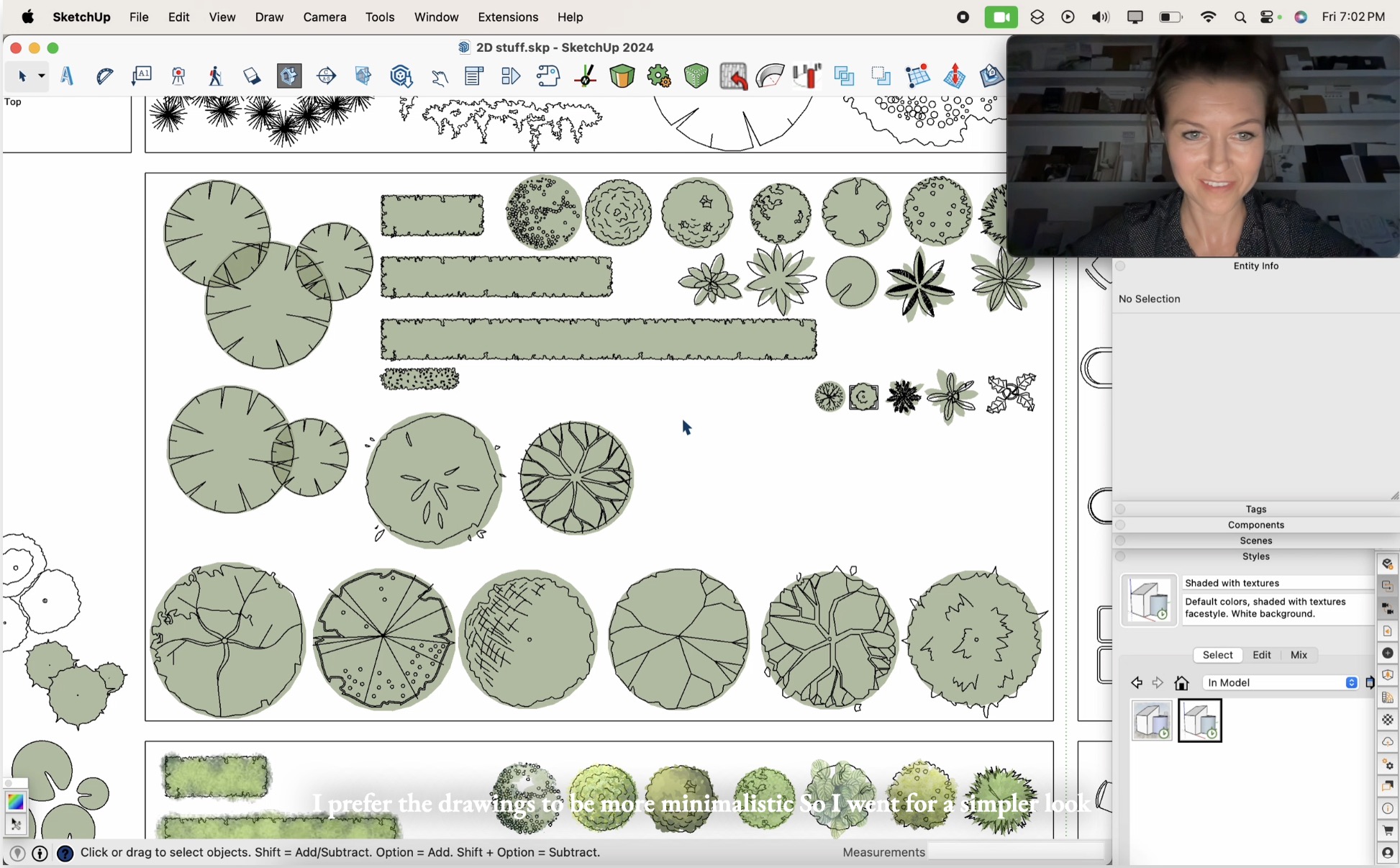
Task: Open the Extensions menu
Action: [x=507, y=17]
